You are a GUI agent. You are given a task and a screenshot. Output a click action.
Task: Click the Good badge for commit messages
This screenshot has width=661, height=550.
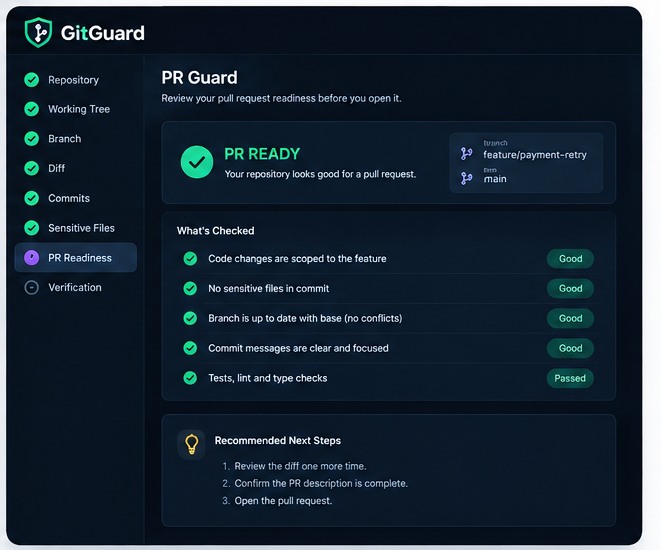[x=570, y=349]
